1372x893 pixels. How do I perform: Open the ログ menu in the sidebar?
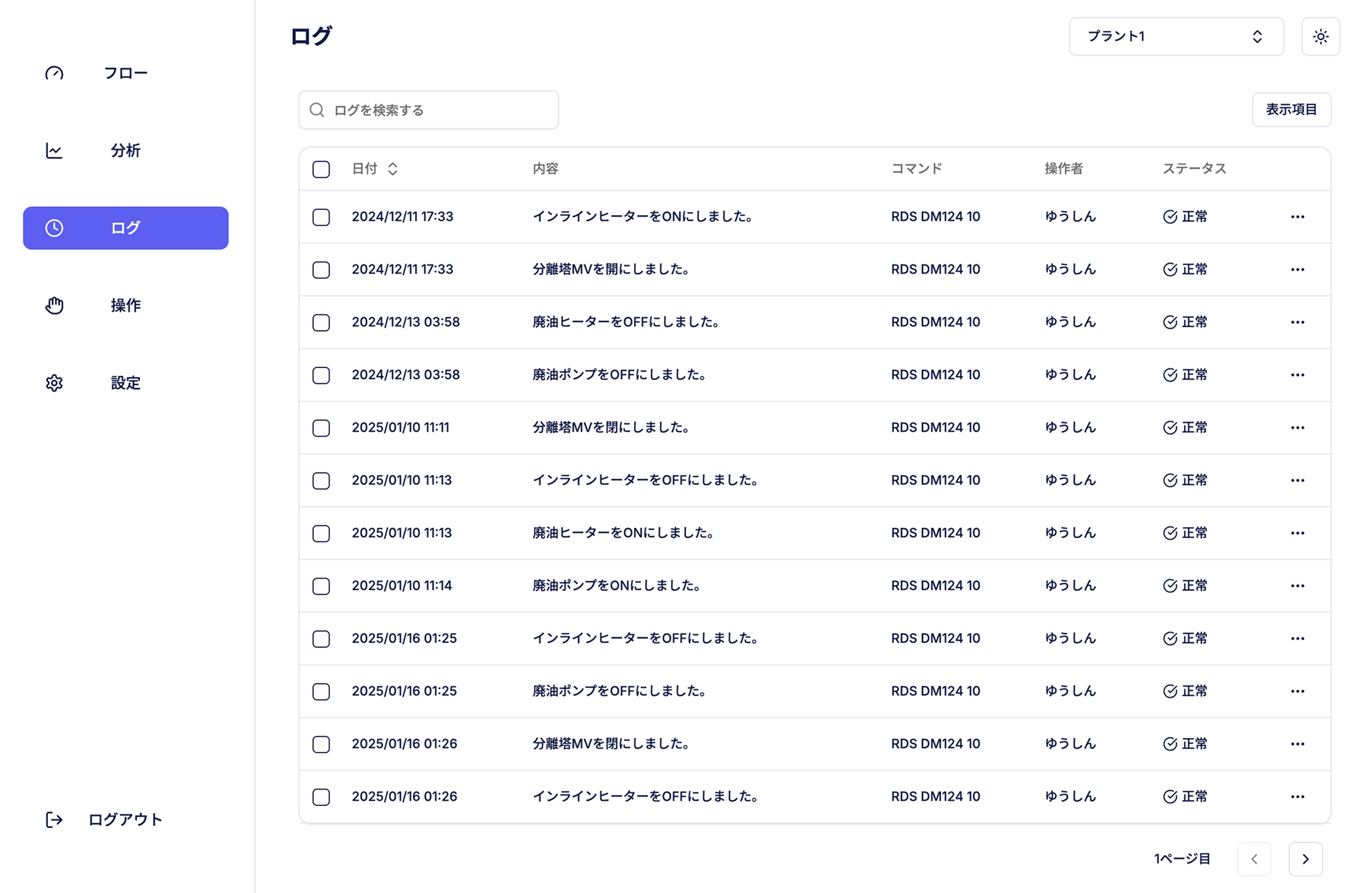(x=126, y=228)
